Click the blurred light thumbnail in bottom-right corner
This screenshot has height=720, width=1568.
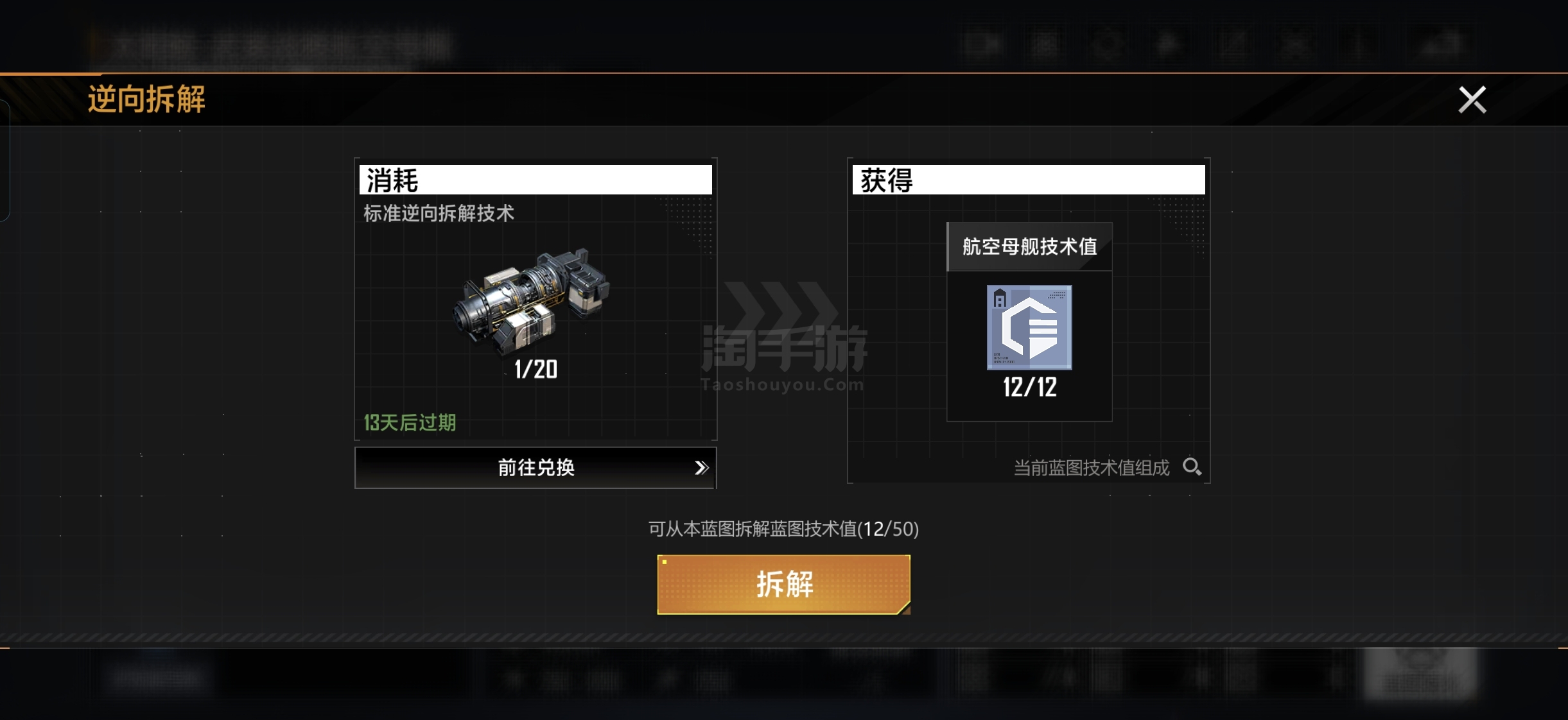click(x=1420, y=673)
